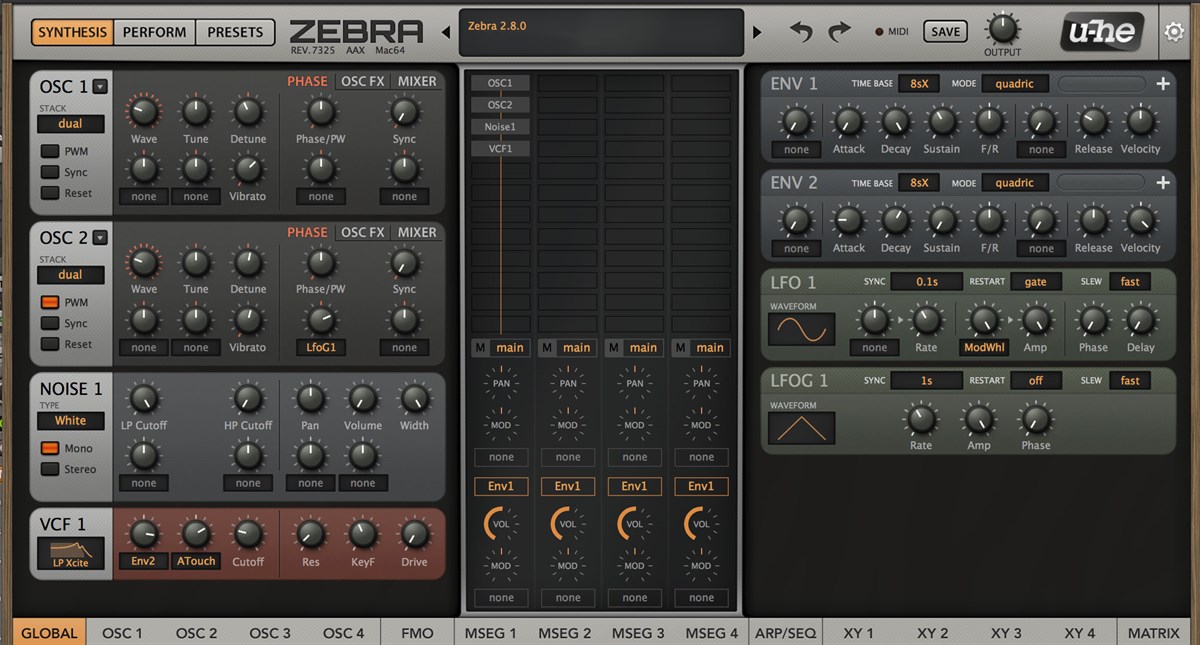Click the LFOG 1 triangle waveform display
The image size is (1200, 645).
tap(801, 427)
